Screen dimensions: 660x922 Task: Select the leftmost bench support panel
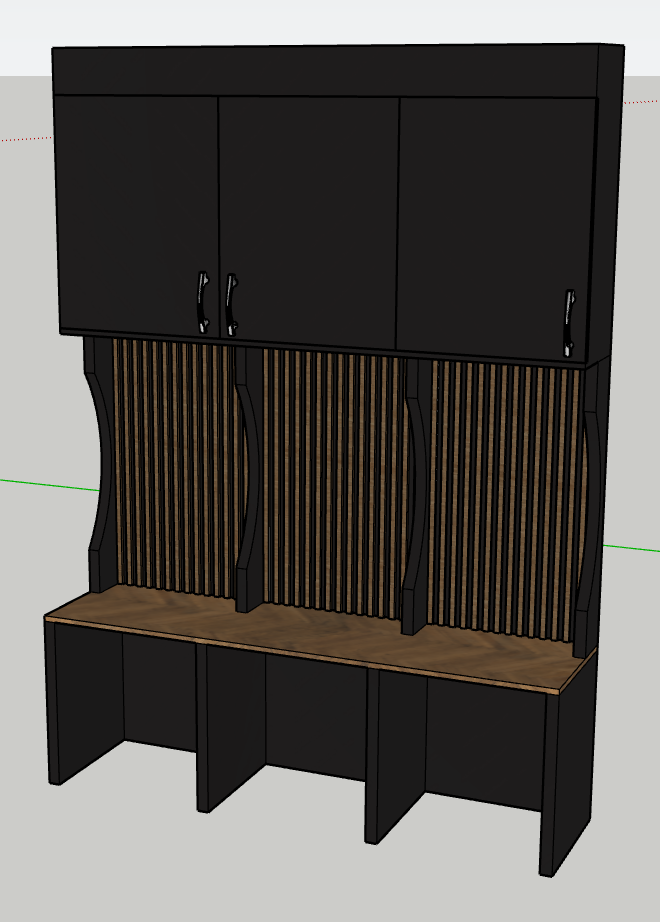[x=85, y=703]
